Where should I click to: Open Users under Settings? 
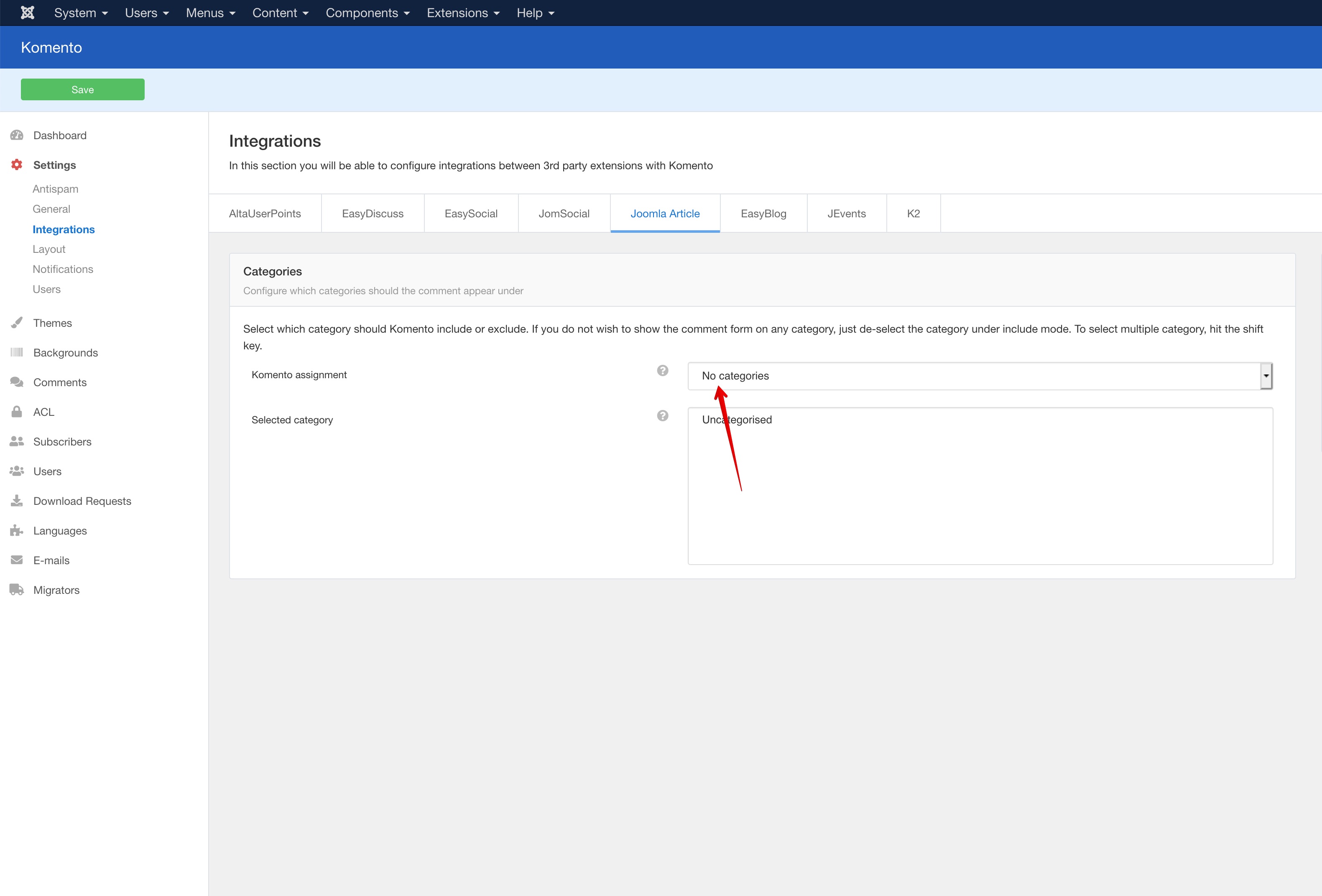tap(46, 289)
